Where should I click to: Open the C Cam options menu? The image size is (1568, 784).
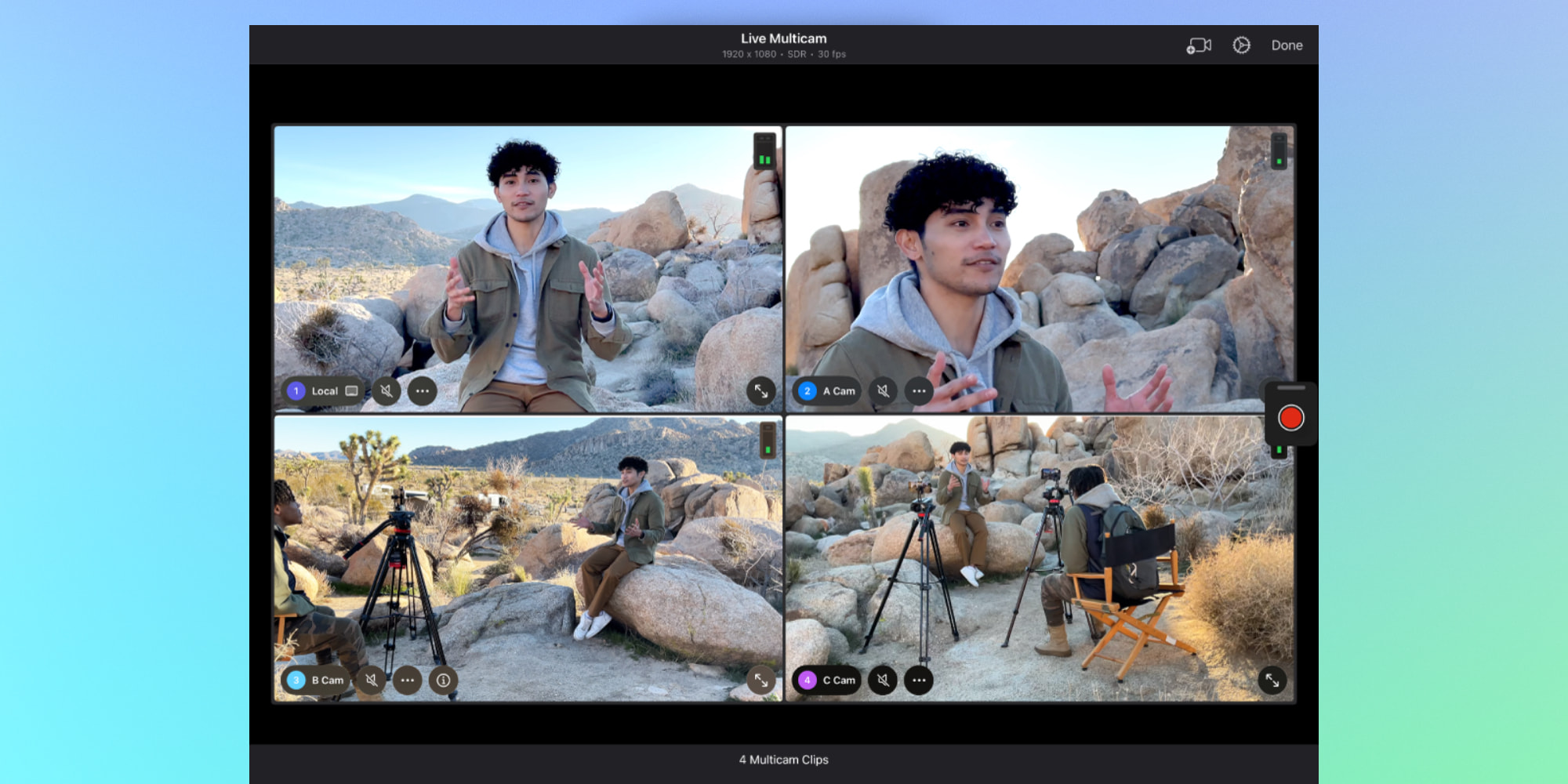tap(919, 681)
